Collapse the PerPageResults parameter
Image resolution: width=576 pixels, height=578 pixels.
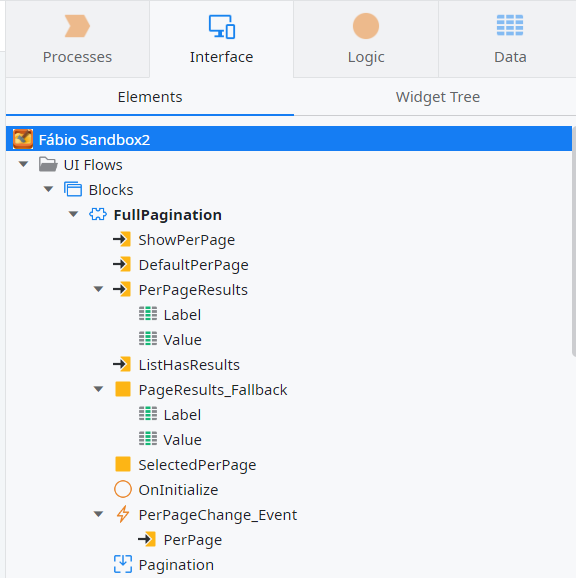click(98, 289)
